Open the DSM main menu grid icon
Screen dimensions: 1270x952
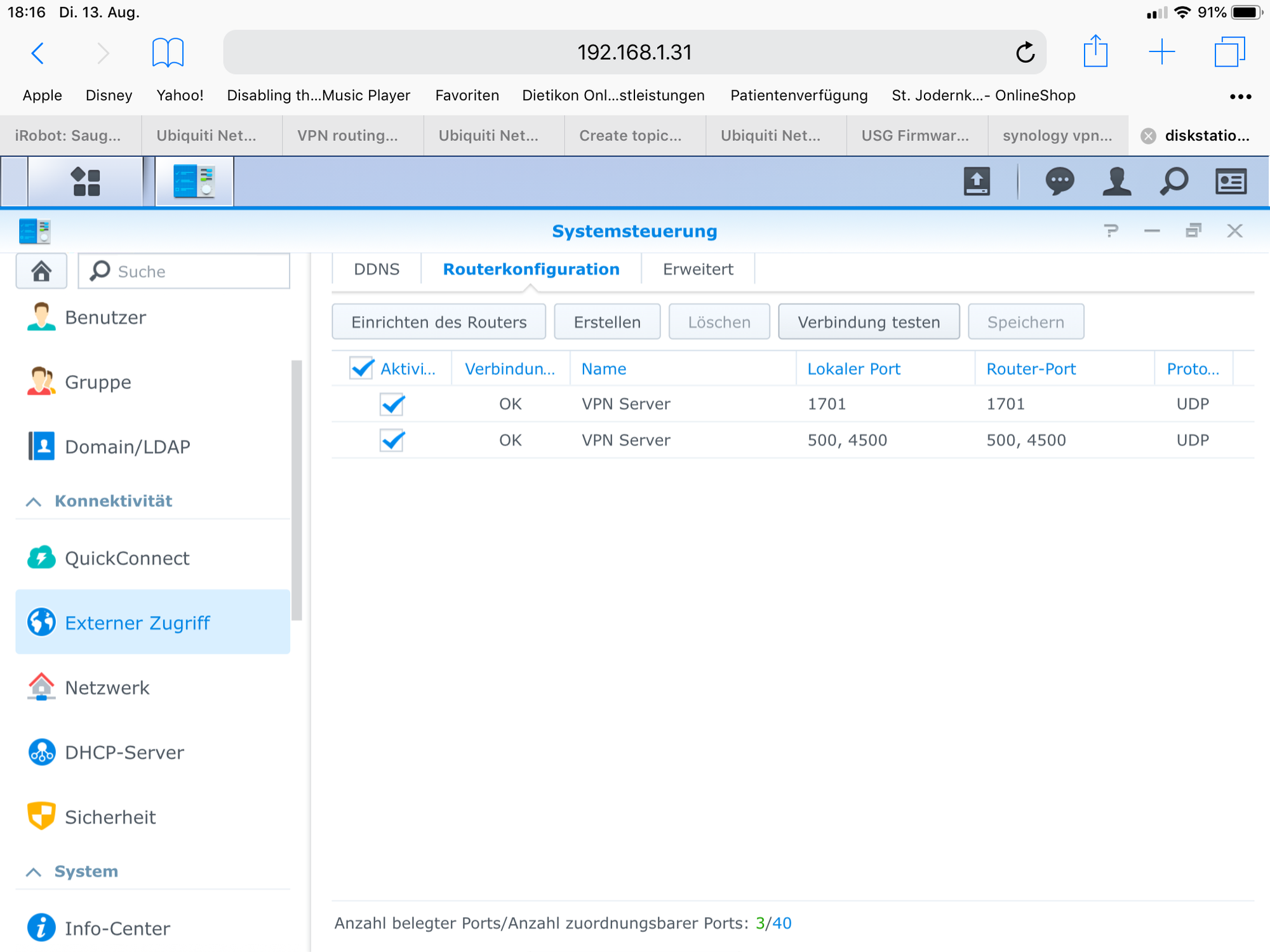coord(86,182)
